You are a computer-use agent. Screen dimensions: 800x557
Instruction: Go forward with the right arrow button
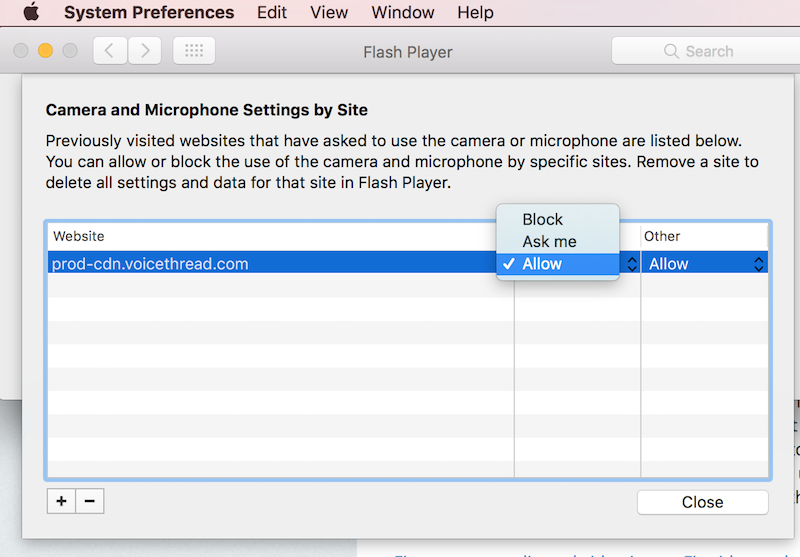pos(145,50)
